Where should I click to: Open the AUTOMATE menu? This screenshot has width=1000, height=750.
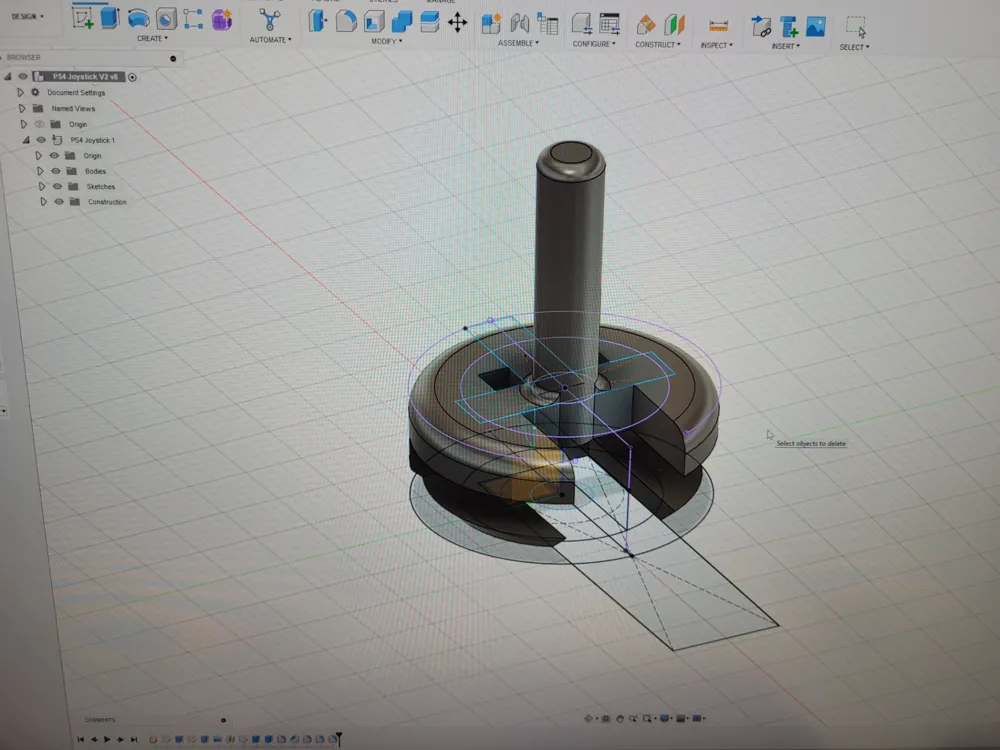pyautogui.click(x=270, y=40)
